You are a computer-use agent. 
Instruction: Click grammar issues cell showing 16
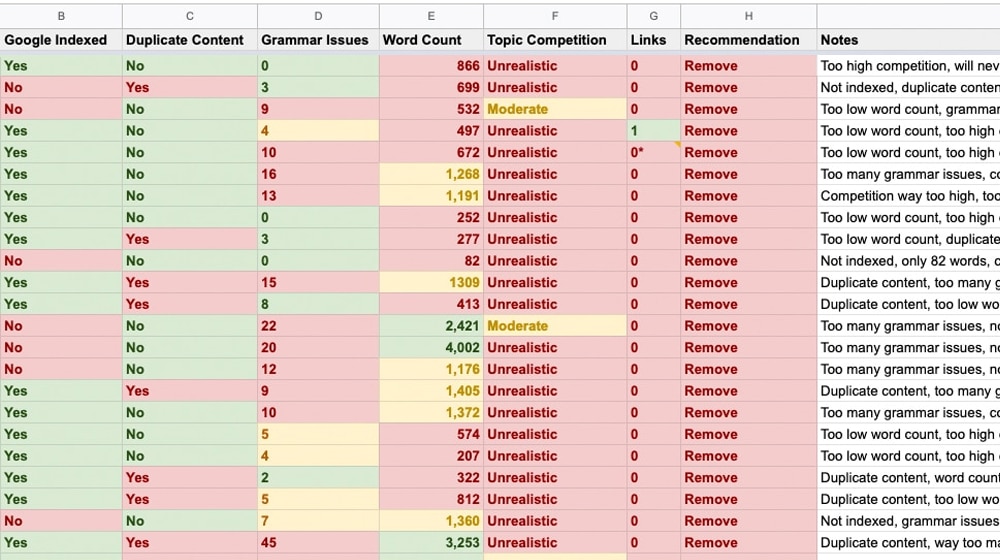click(318, 174)
